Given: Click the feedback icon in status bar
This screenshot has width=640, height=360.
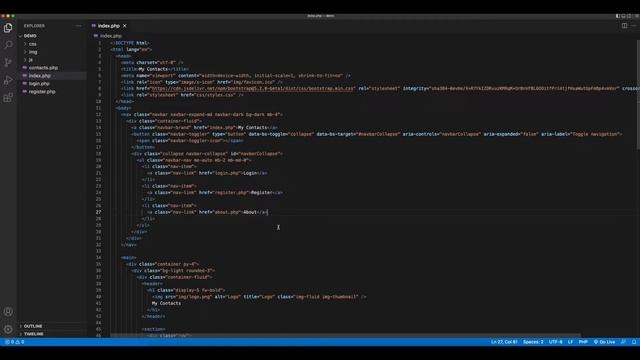Looking at the screenshot, I should tap(623, 342).
